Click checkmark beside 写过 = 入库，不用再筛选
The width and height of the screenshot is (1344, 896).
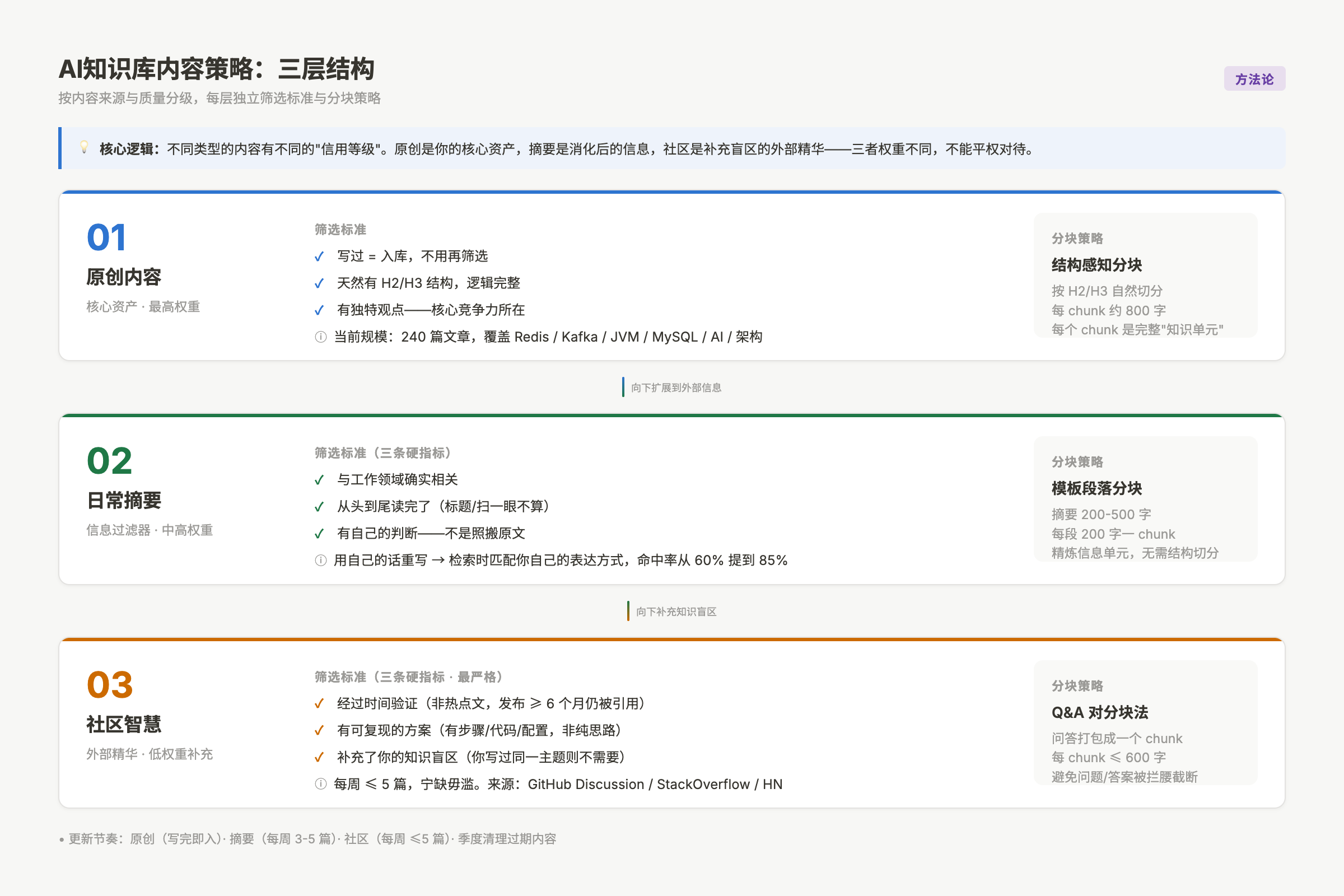(x=319, y=256)
